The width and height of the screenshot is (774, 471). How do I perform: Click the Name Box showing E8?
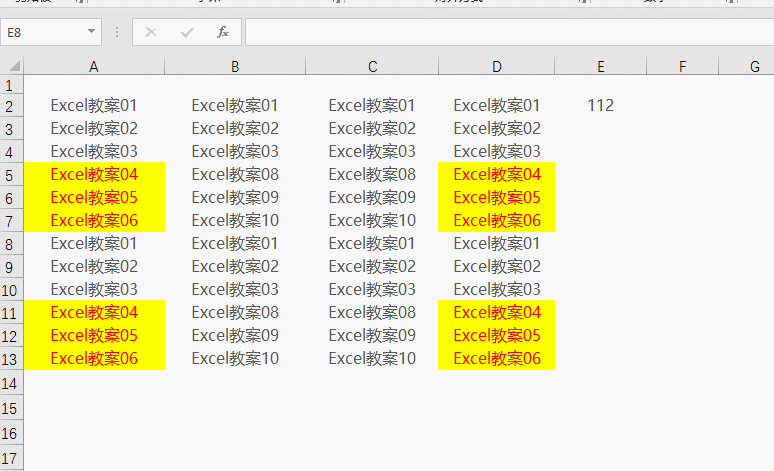coord(51,32)
